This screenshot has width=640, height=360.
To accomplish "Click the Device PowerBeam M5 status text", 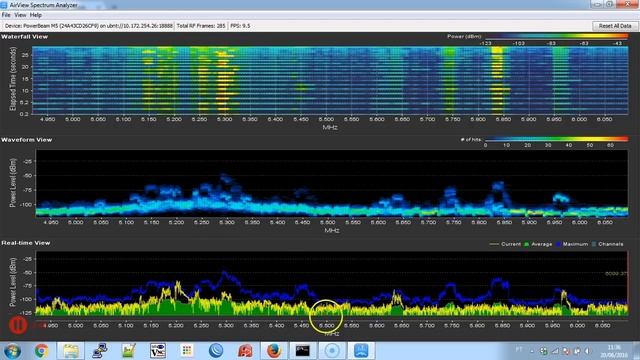I will (89, 26).
